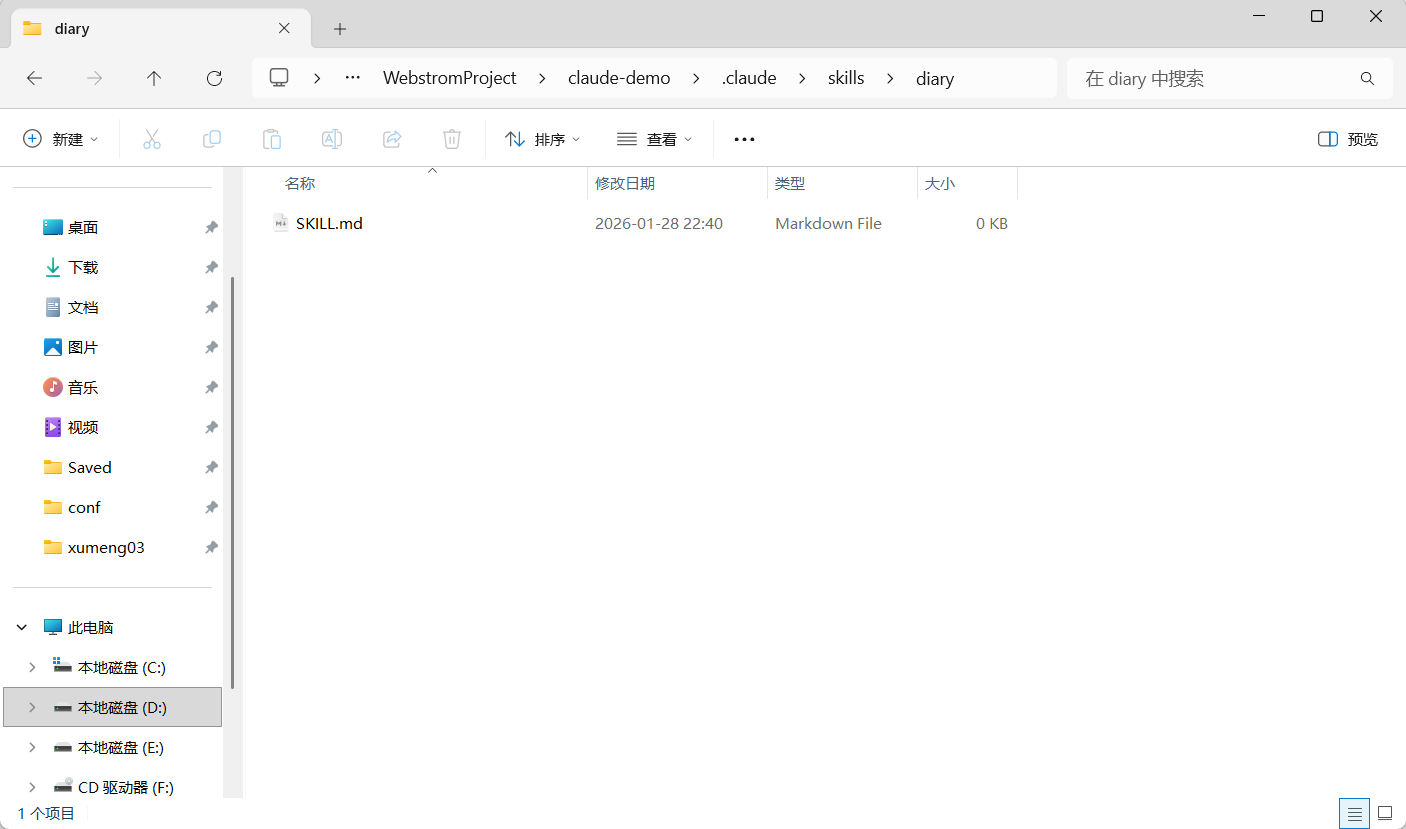The height and width of the screenshot is (829, 1406).
Task: Click the Copy icon in toolbar
Action: pyautogui.click(x=212, y=139)
